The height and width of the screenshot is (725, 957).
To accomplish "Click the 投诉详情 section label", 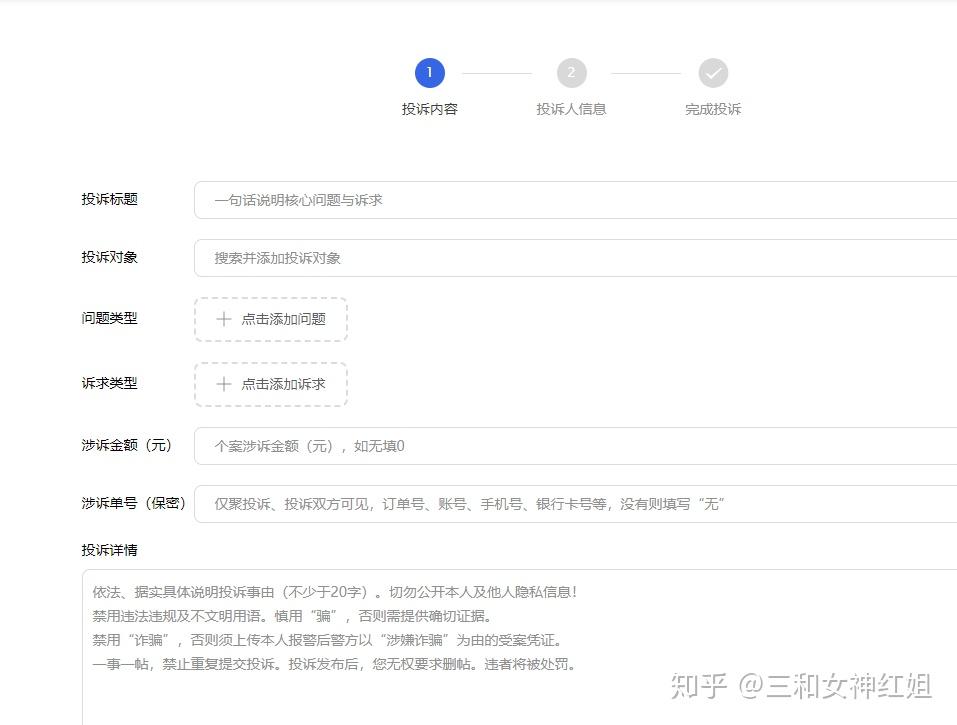I will pyautogui.click(x=110, y=550).
